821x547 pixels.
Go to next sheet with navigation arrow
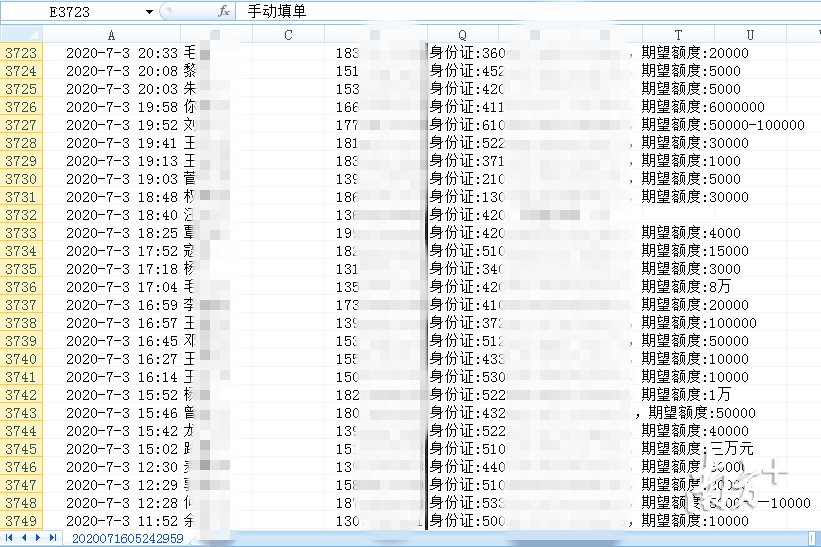click(x=38, y=538)
